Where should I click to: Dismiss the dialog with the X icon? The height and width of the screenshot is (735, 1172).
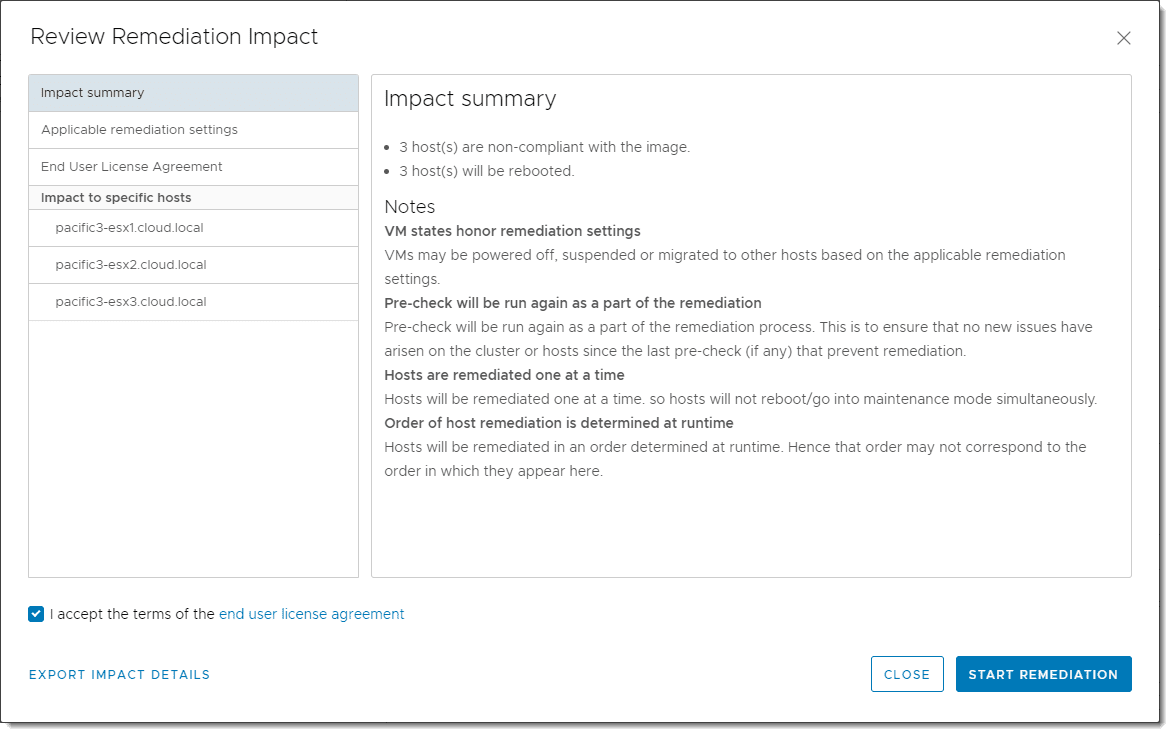click(1123, 38)
